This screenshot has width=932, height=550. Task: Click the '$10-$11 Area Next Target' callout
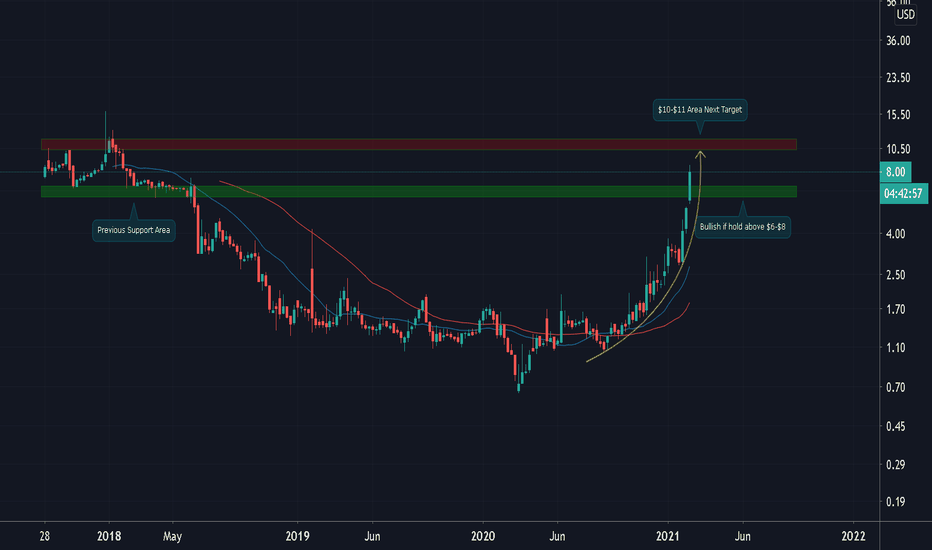point(700,110)
